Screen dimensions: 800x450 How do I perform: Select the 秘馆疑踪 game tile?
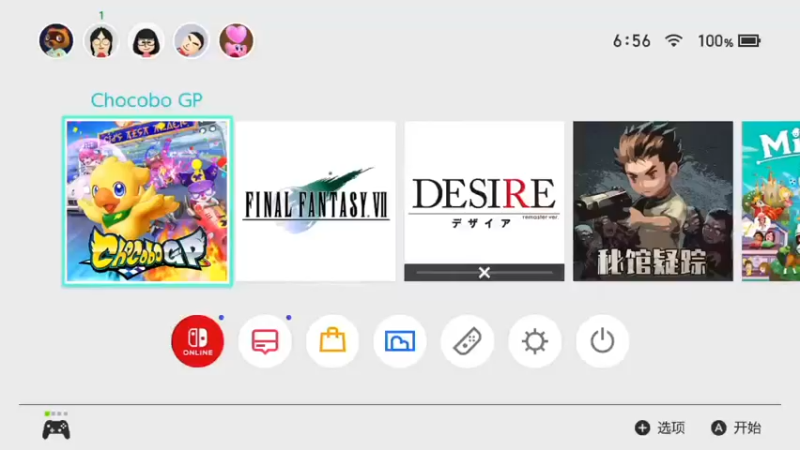point(653,201)
